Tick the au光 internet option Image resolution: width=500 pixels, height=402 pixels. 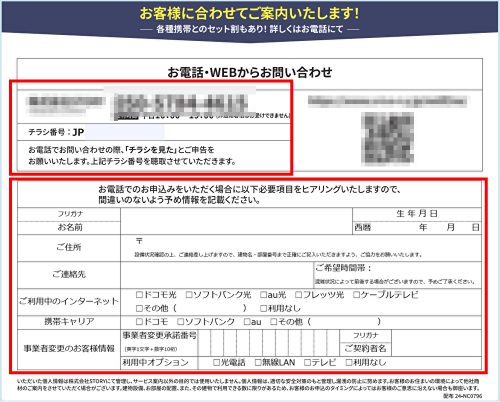click(x=264, y=295)
